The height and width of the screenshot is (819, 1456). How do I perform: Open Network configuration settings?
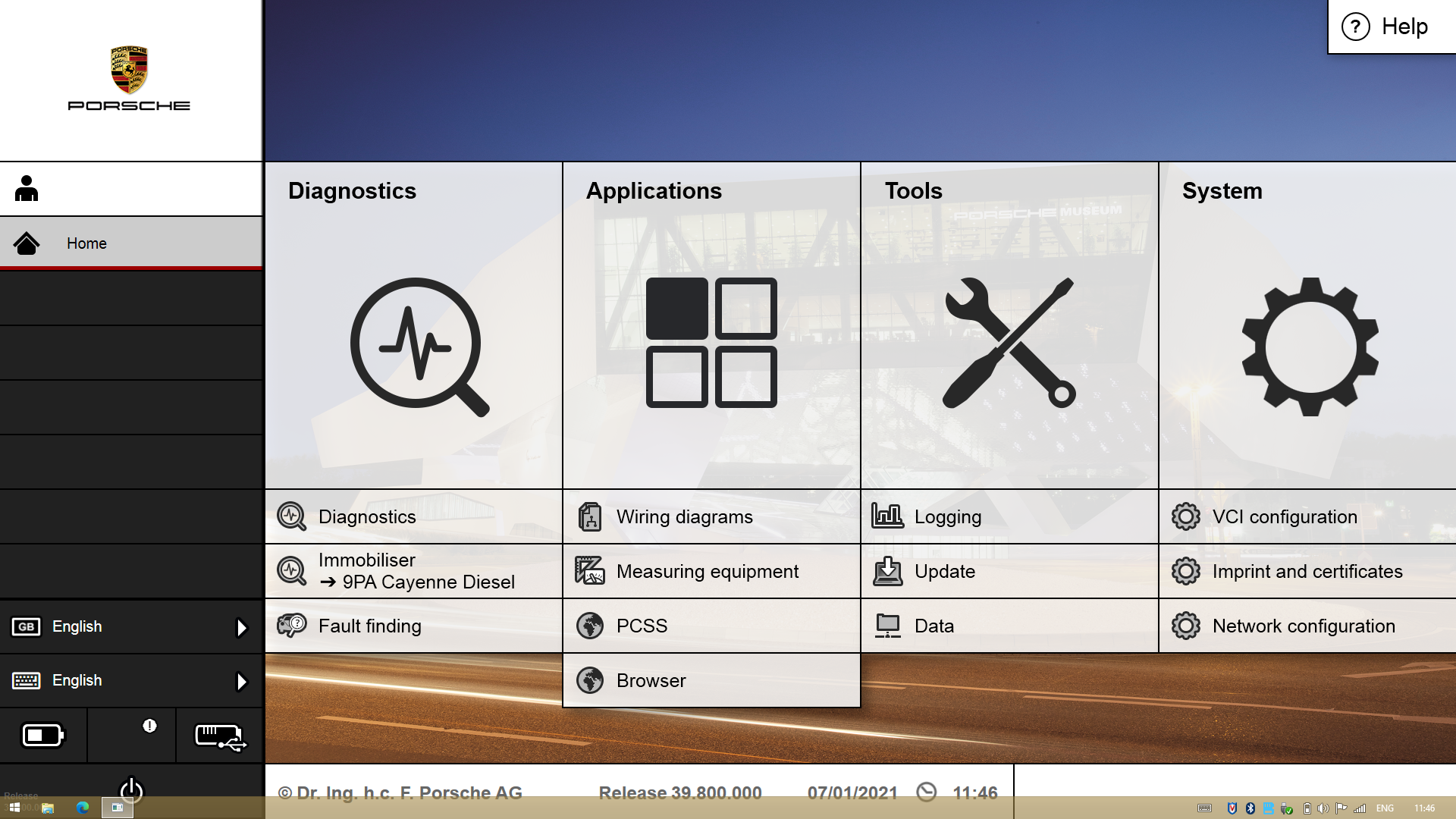point(1304,625)
